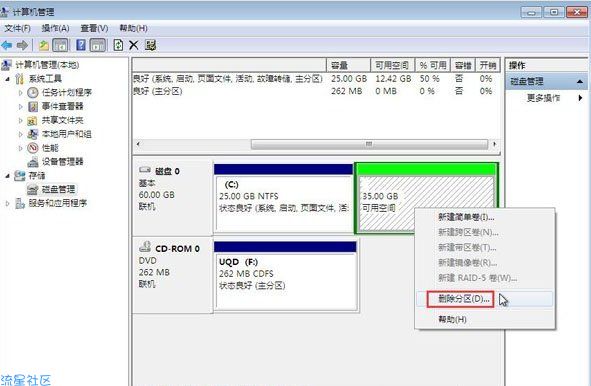The image size is (591, 386).
Task: Collapse the 系统工具 tree node
Action: pyautogui.click(x=8, y=79)
